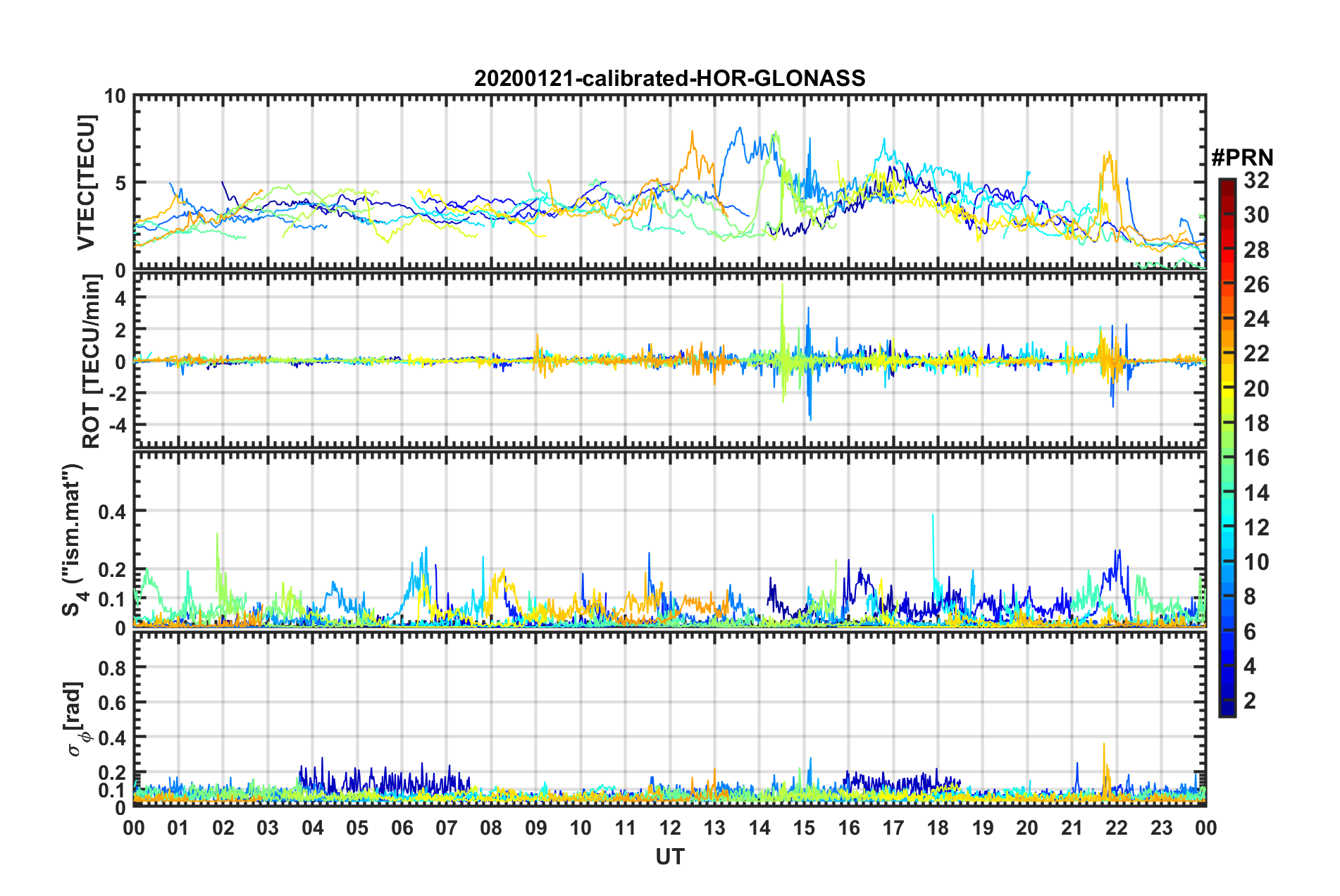Screen dimensions: 1340x896
Task: Click the colorbar tick label 14
Action: [x=1256, y=493]
